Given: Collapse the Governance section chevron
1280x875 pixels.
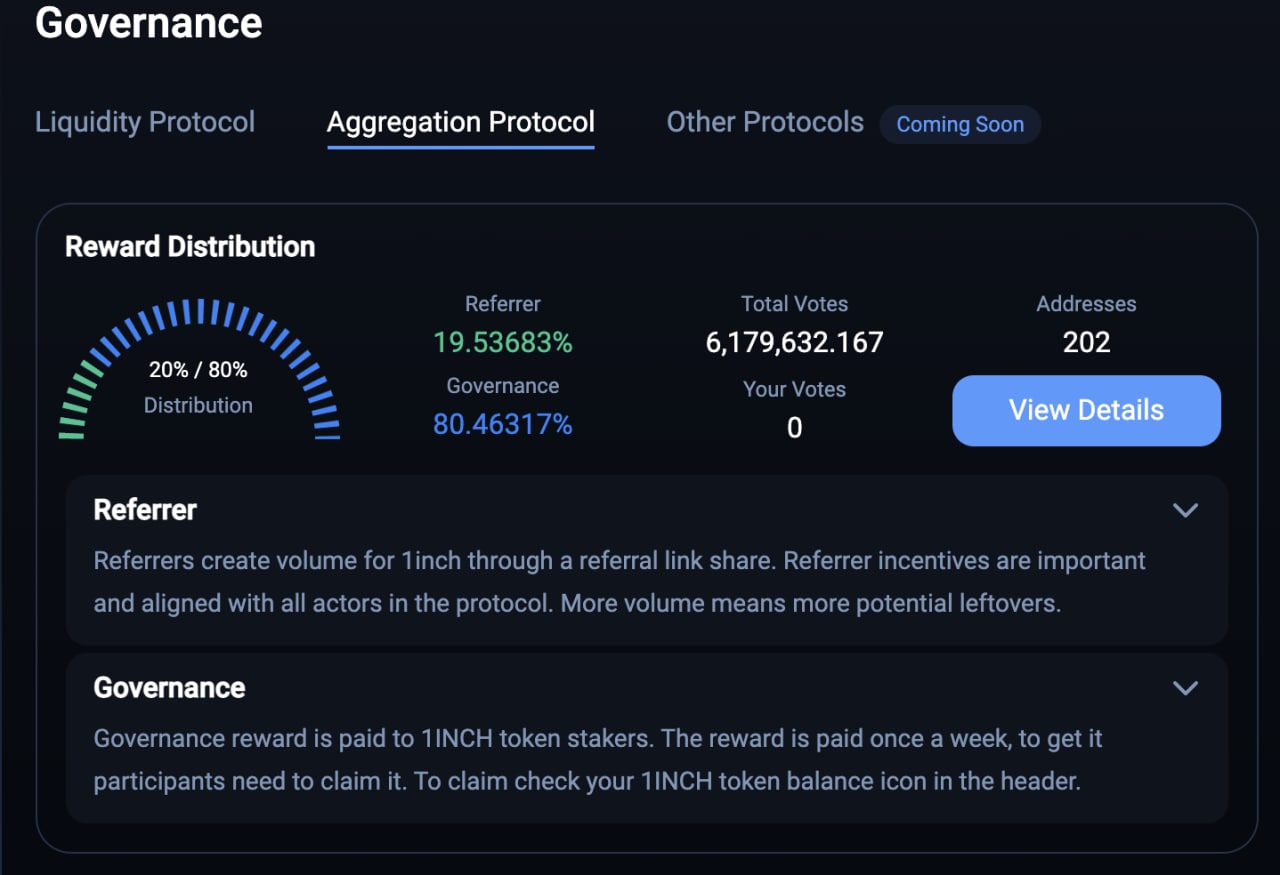Looking at the screenshot, I should pyautogui.click(x=1185, y=688).
